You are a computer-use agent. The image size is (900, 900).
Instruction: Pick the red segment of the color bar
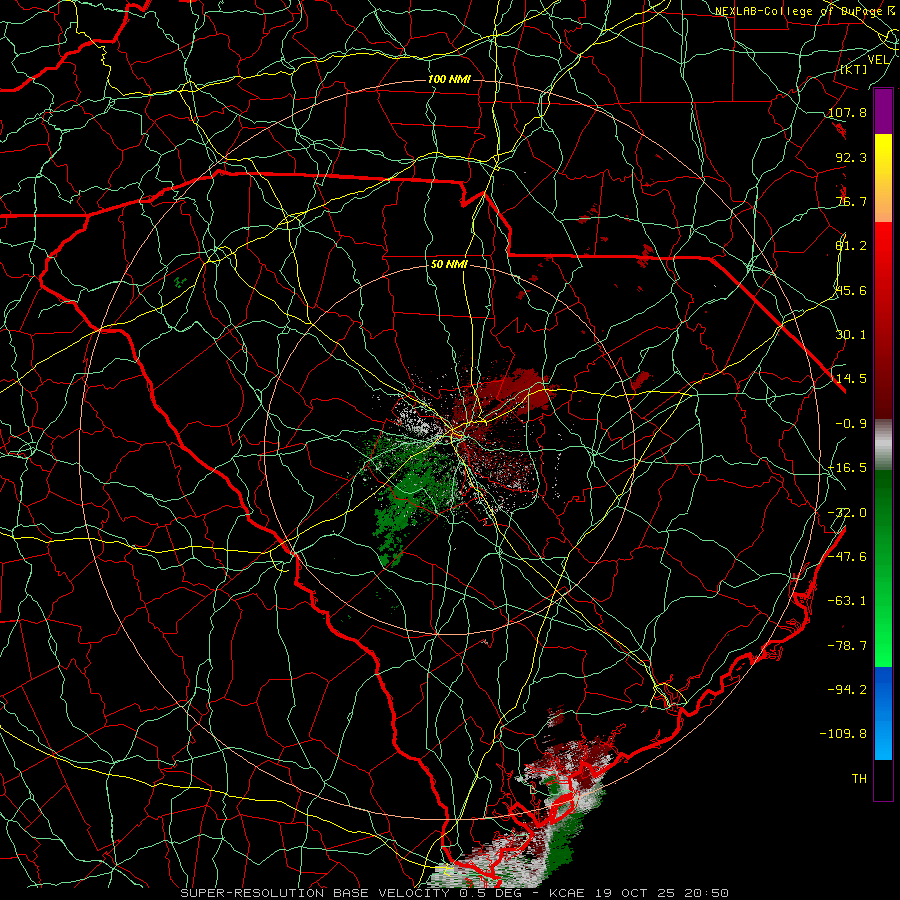pyautogui.click(x=883, y=320)
